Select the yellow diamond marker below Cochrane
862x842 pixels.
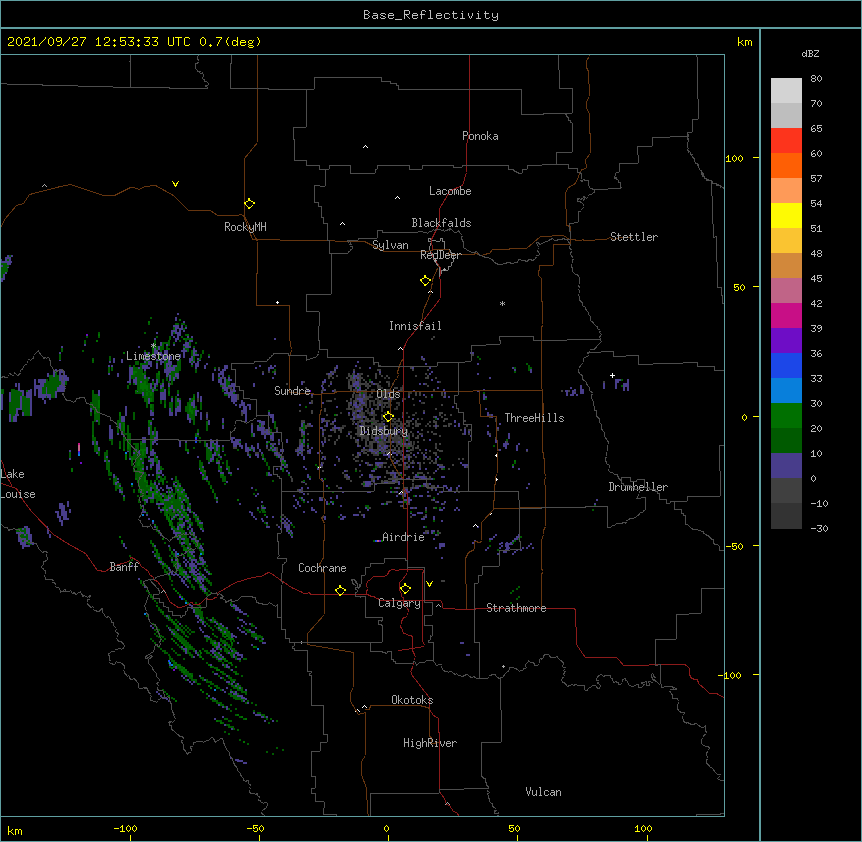tap(340, 590)
